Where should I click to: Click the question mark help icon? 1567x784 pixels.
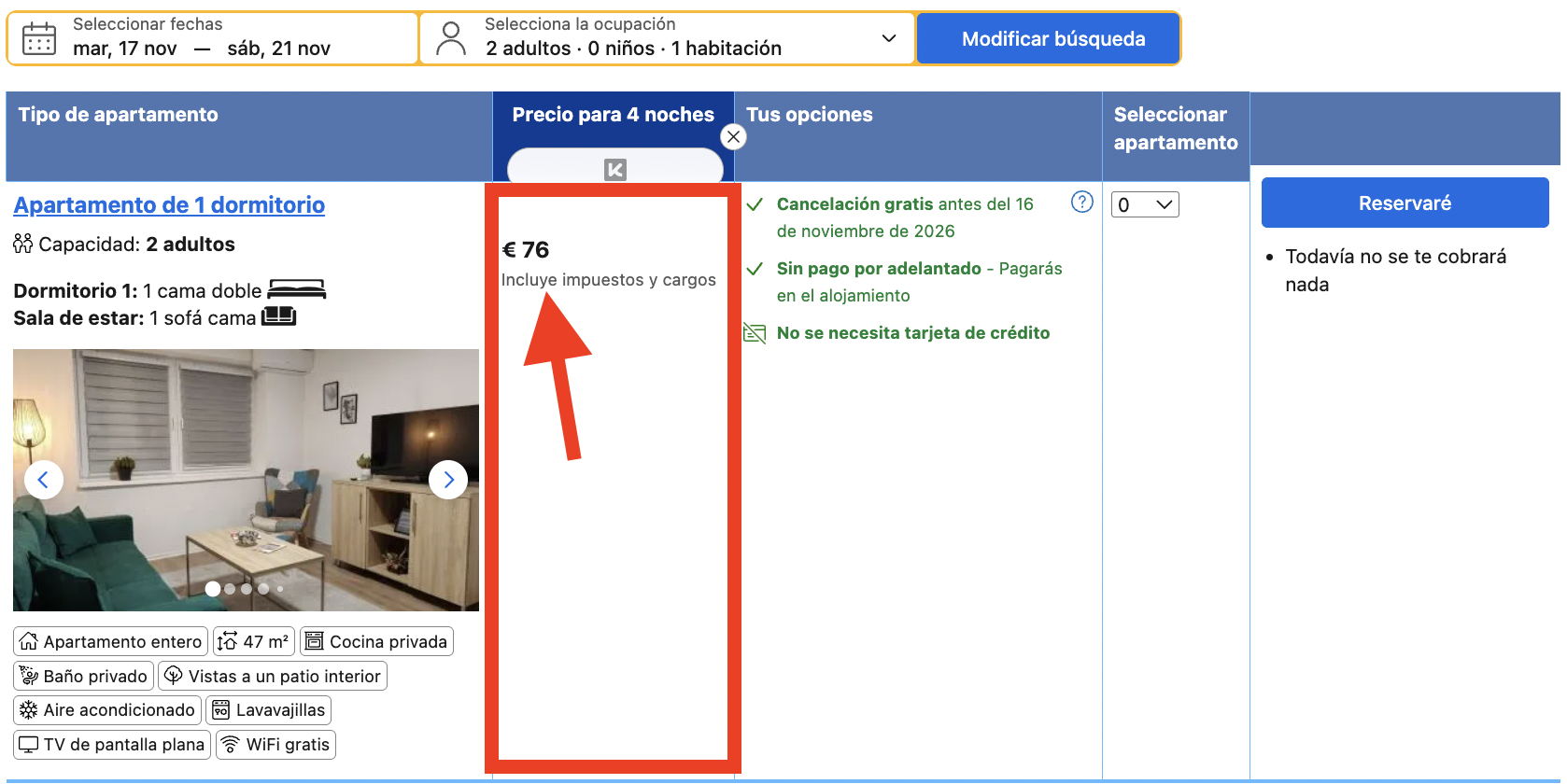[x=1082, y=202]
